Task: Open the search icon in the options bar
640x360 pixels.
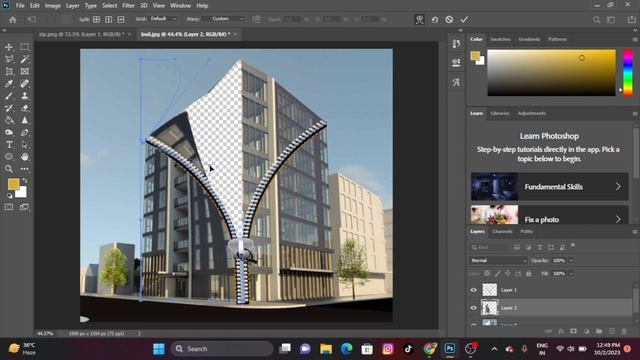Action: (x=596, y=20)
